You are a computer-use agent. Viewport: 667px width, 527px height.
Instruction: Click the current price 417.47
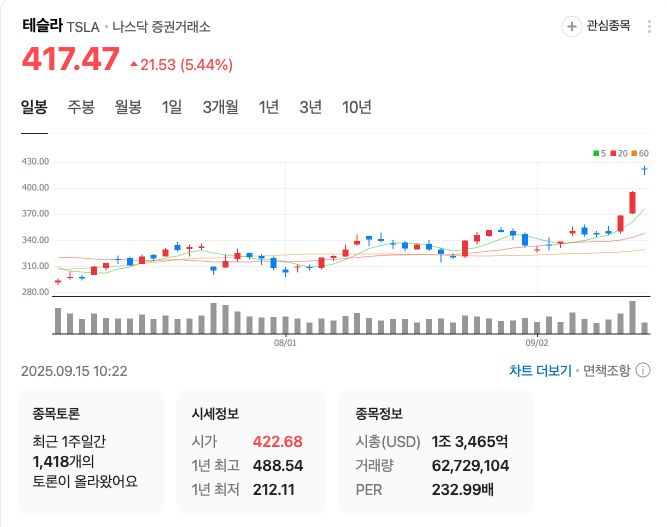[x=71, y=59]
